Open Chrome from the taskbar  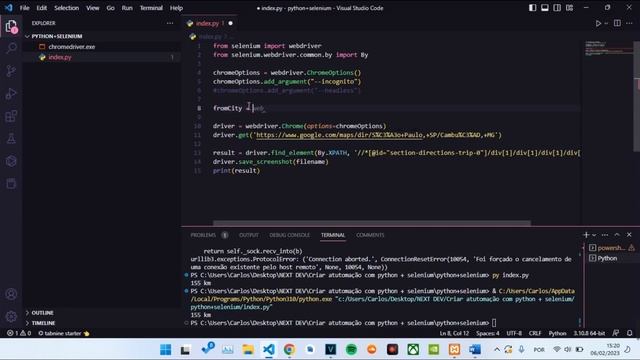pos(289,349)
